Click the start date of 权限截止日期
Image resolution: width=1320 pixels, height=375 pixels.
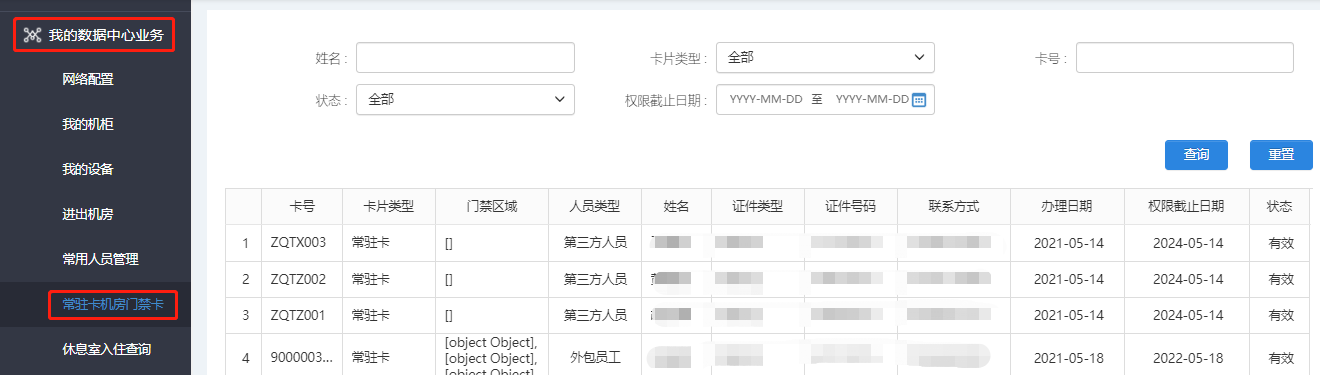point(766,100)
